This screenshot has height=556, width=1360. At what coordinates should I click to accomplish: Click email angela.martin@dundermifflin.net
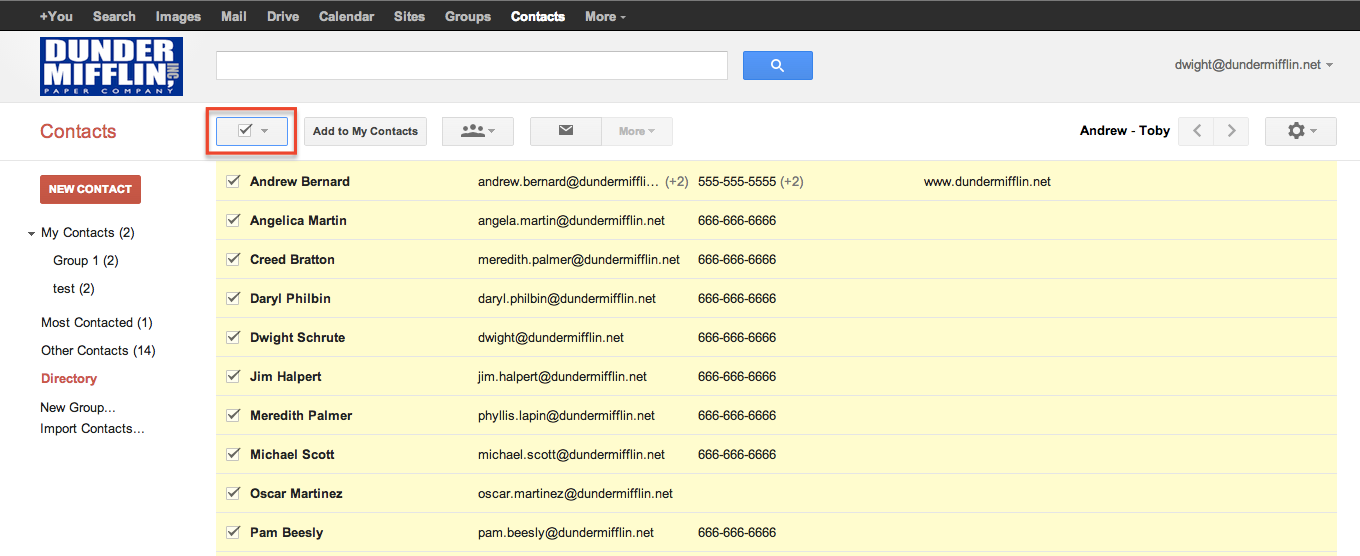571,221
